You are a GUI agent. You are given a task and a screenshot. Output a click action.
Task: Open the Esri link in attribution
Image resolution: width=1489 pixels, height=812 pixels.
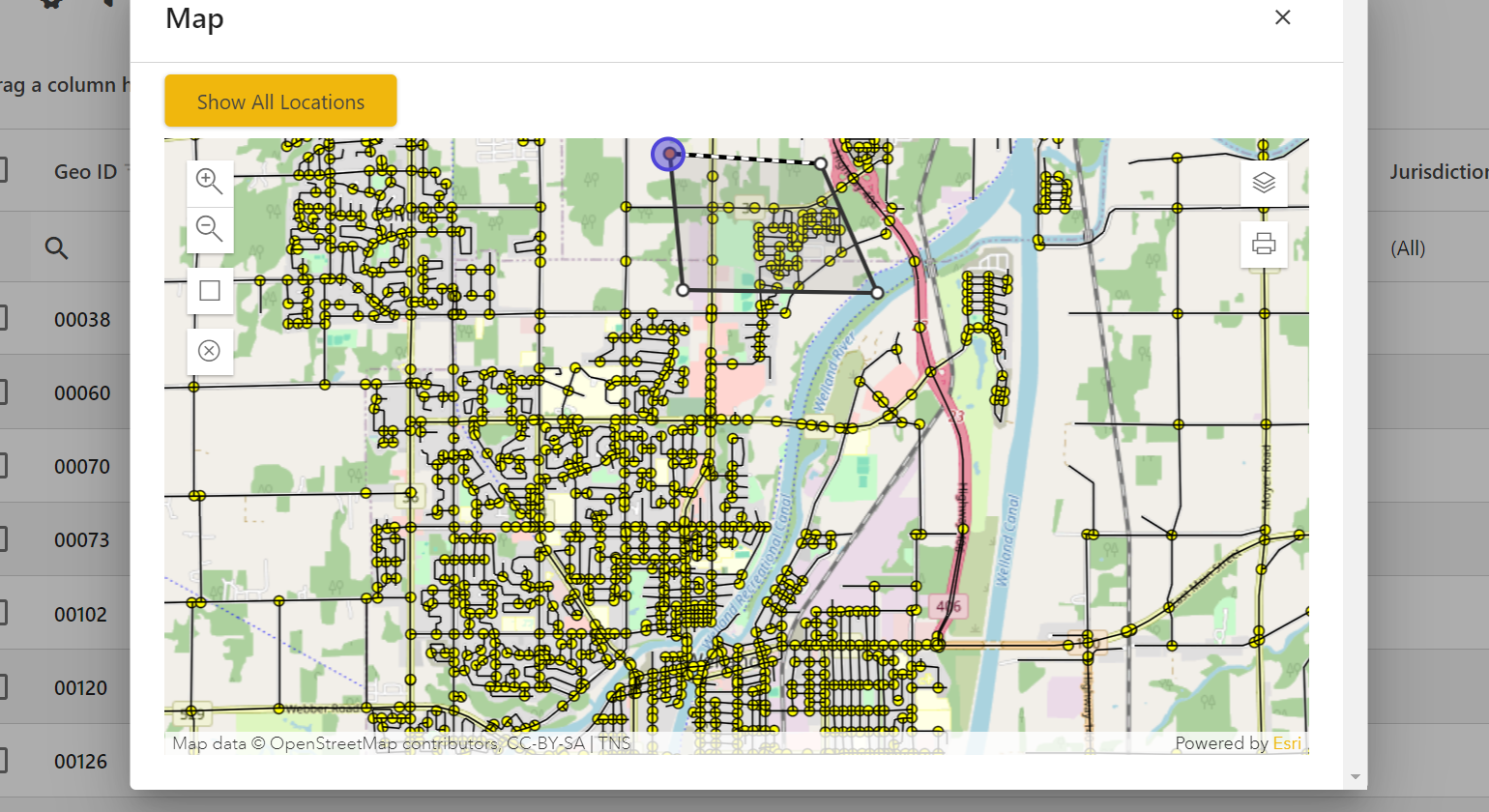(1287, 742)
